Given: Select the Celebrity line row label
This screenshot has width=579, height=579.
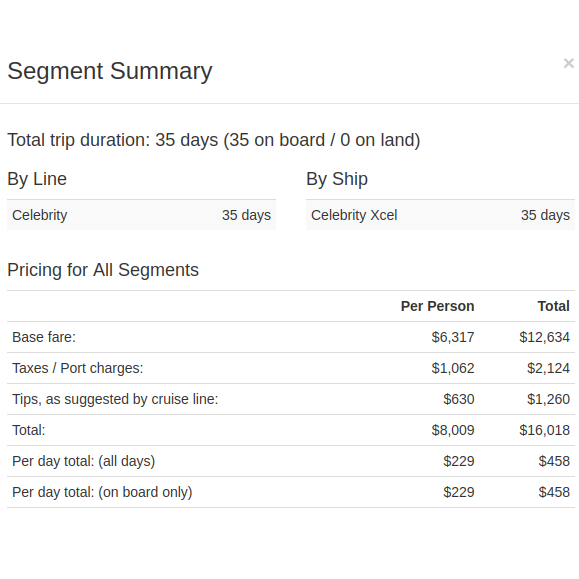Looking at the screenshot, I should point(40,215).
